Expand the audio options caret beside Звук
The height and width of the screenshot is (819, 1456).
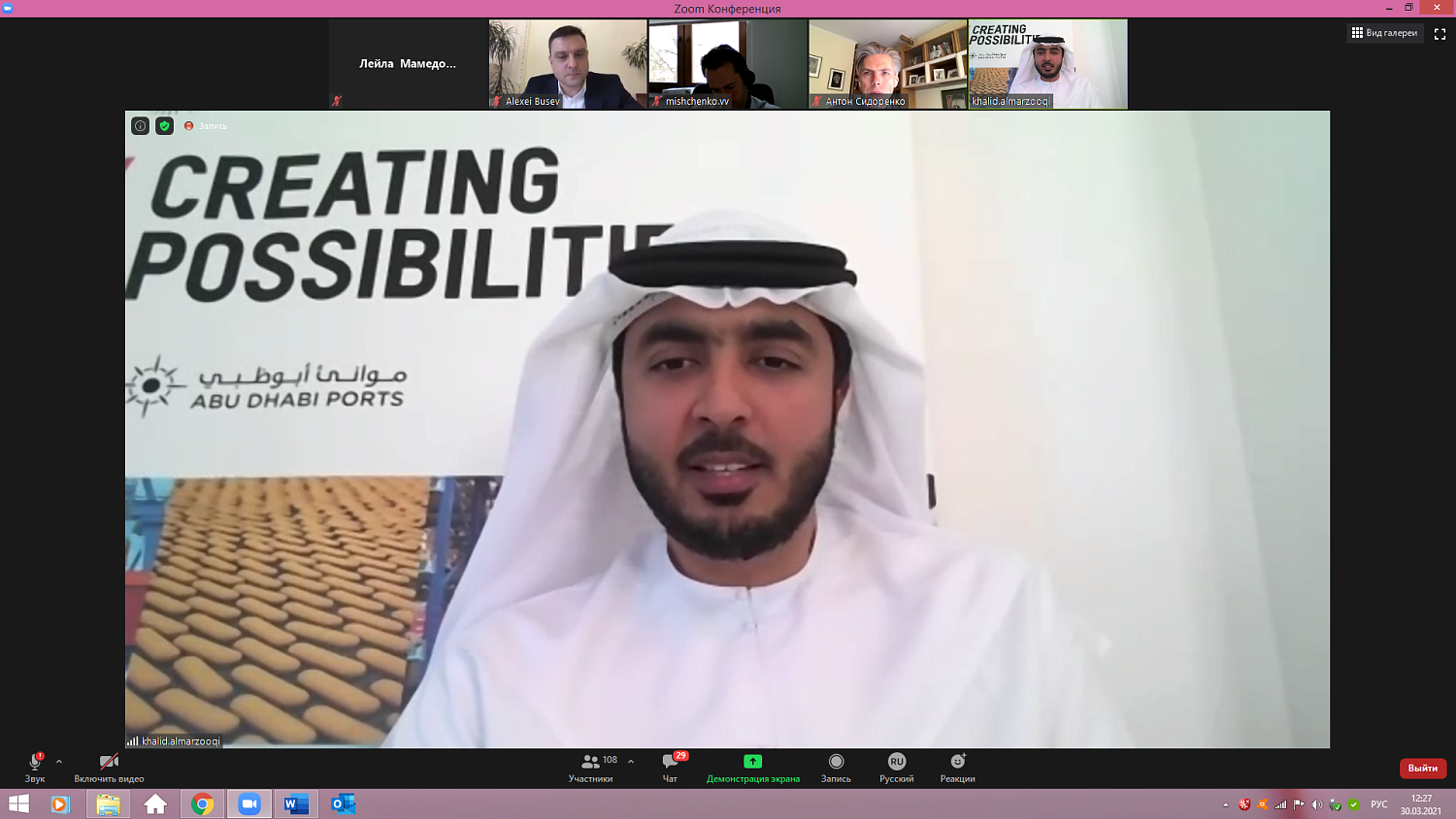[59, 762]
